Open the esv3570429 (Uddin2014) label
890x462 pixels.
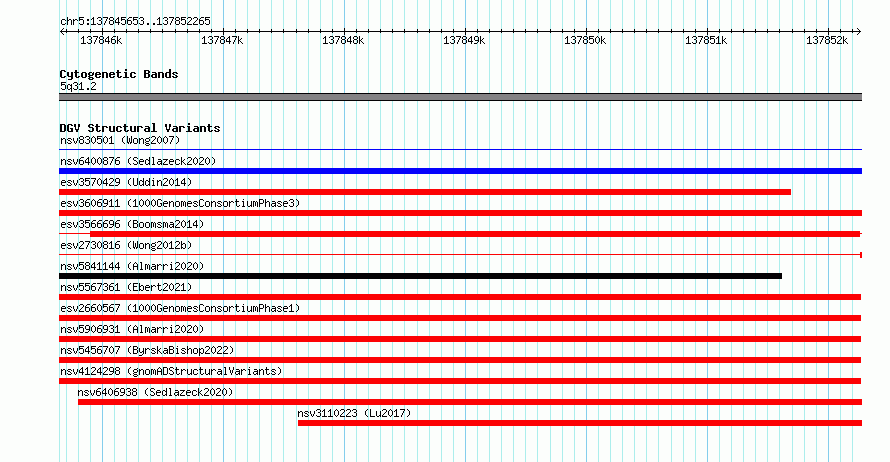click(x=126, y=182)
